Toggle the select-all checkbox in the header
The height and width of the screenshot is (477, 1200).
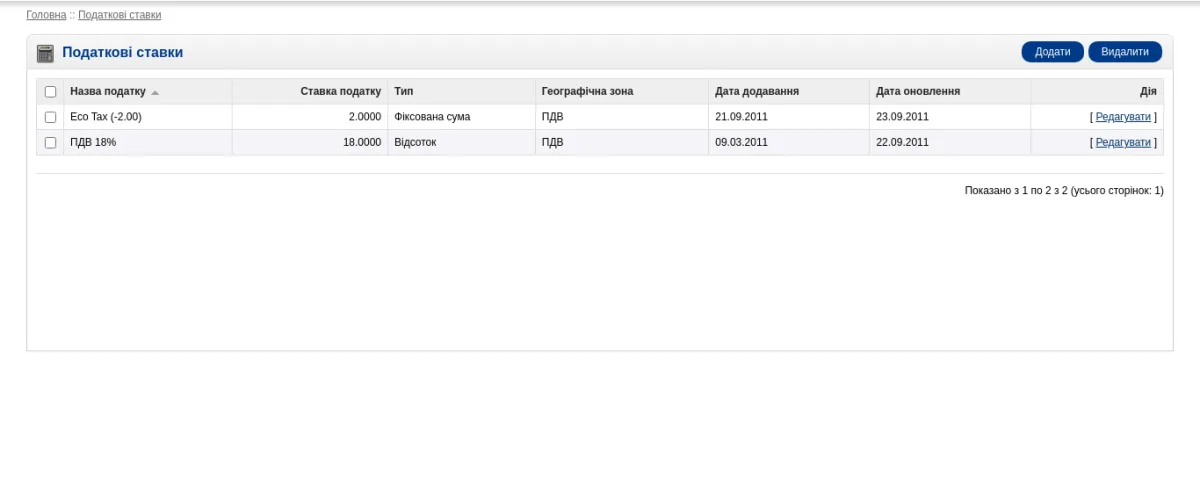click(50, 92)
